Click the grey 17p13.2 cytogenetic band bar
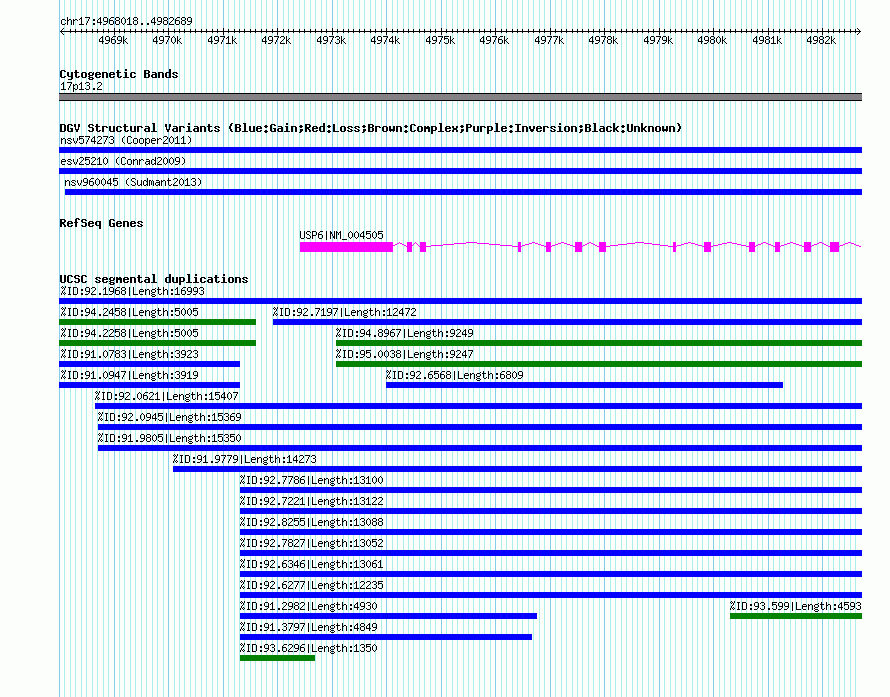The height and width of the screenshot is (697, 890). point(460,97)
